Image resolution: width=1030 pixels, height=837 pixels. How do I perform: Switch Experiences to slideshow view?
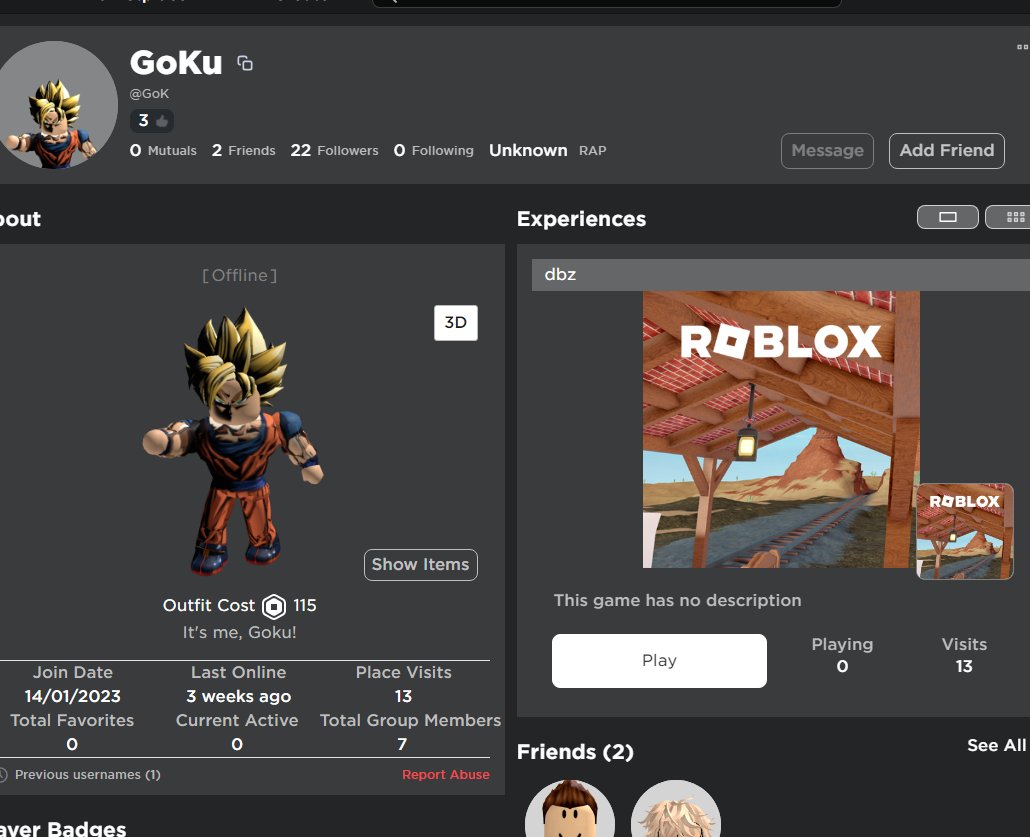pyautogui.click(x=947, y=217)
